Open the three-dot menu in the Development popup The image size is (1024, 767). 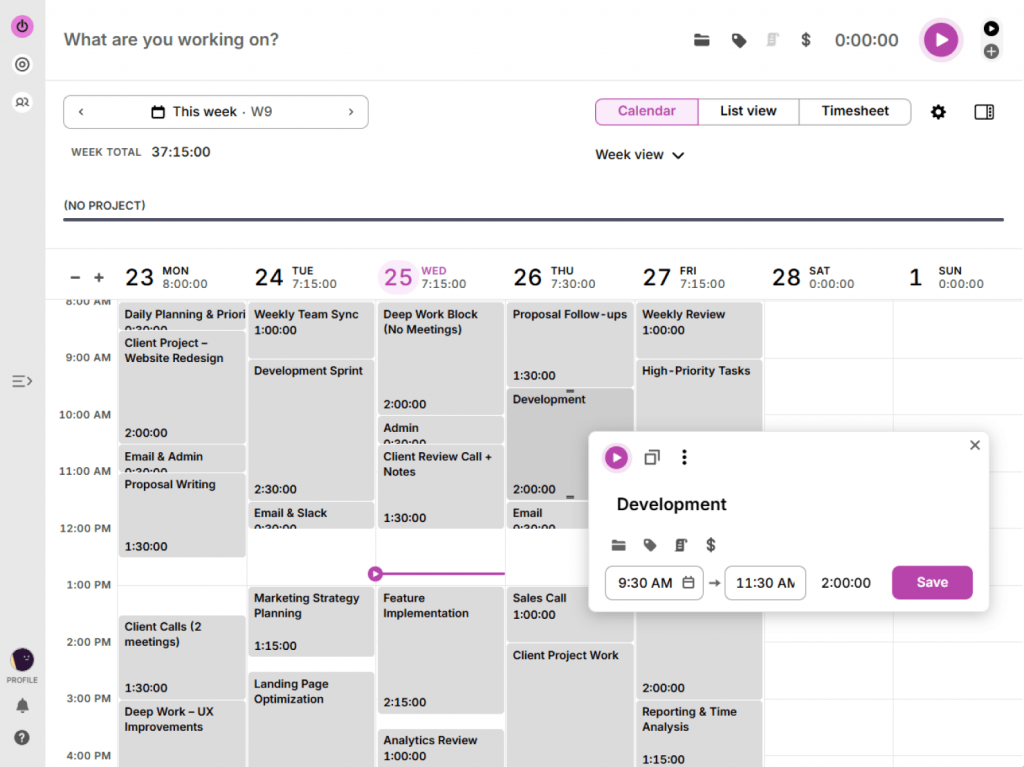[x=684, y=457]
